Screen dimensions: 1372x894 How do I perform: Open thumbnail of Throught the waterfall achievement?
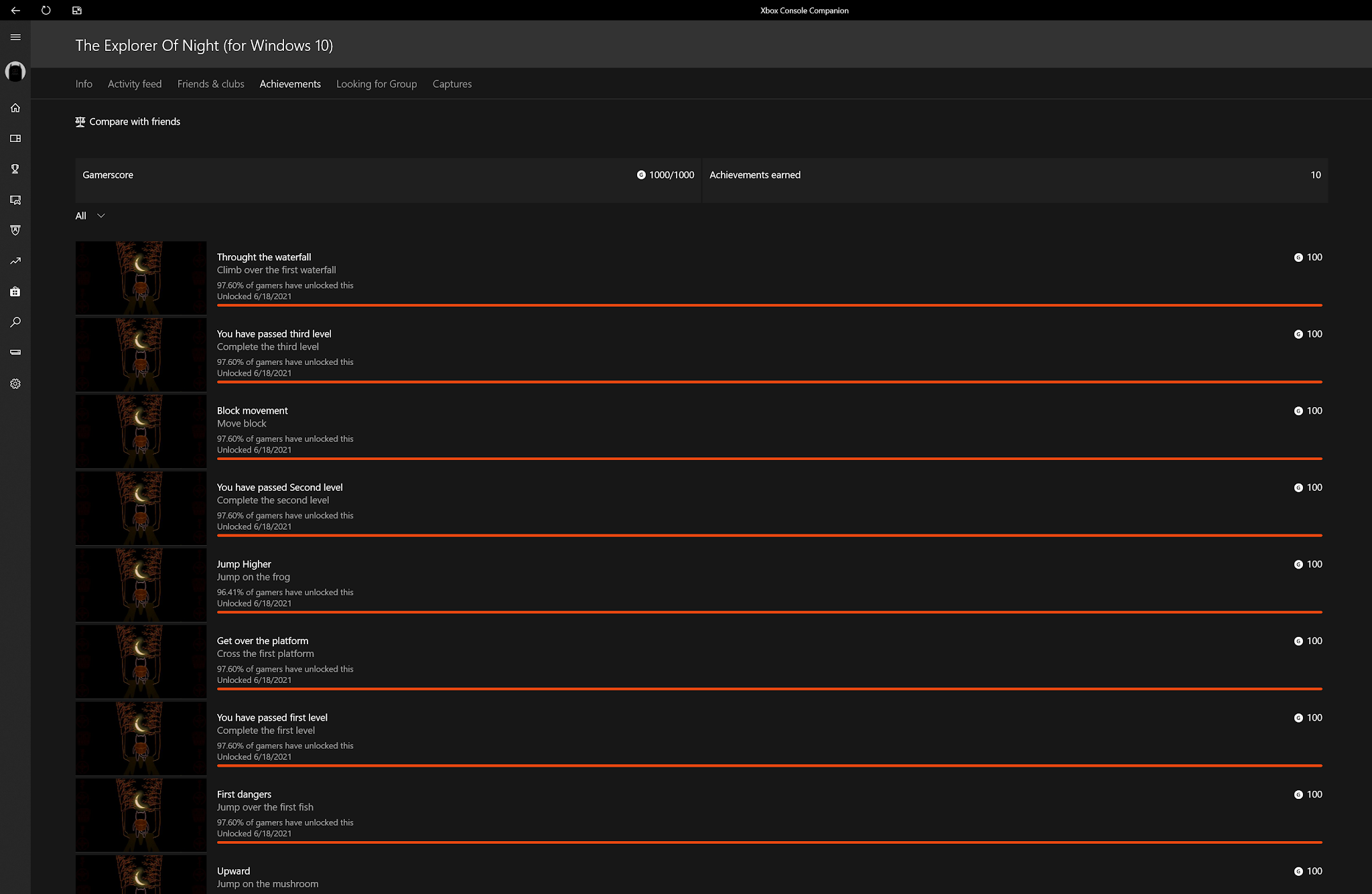(x=141, y=278)
